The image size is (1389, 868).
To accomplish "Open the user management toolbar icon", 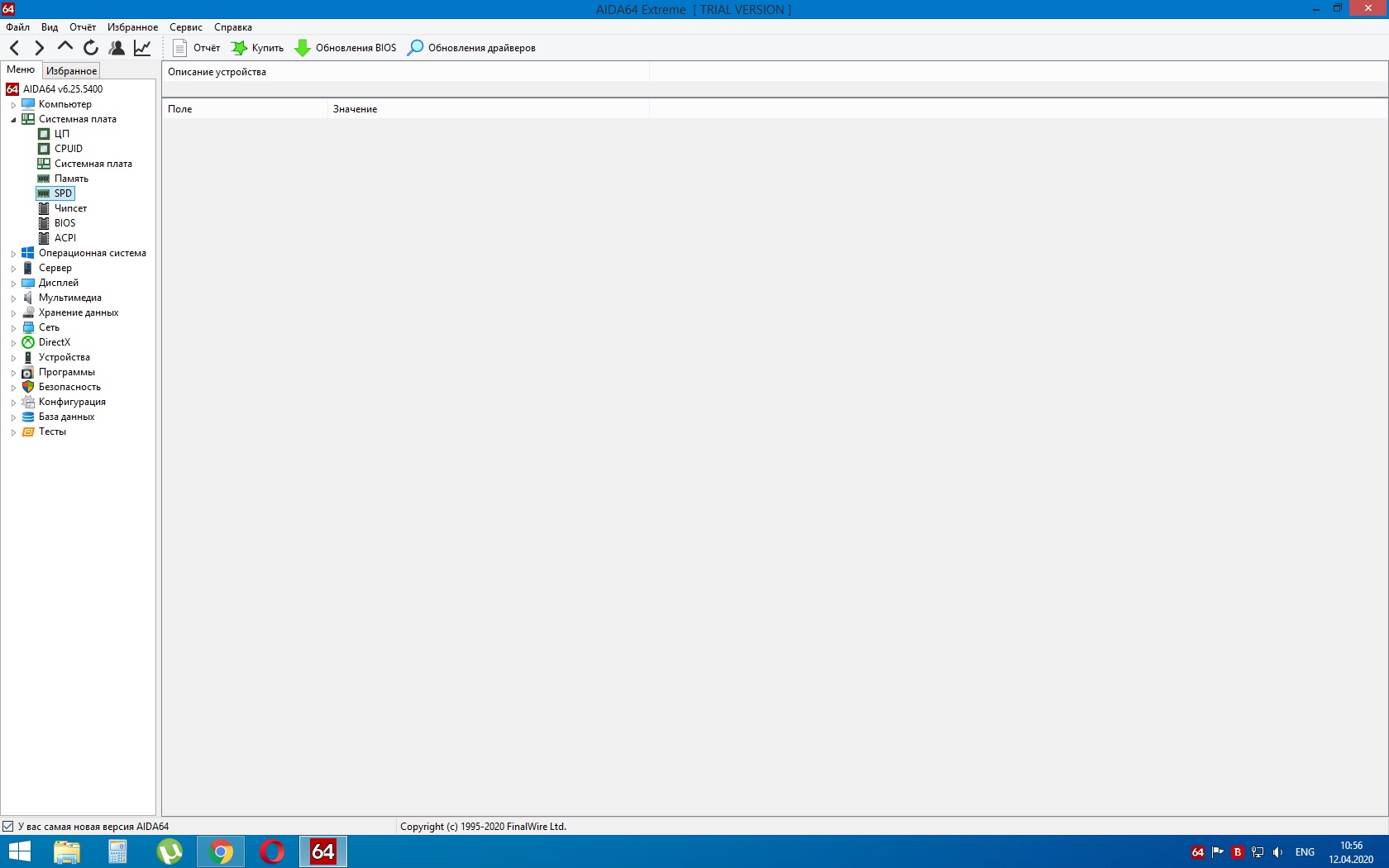I will tap(117, 48).
